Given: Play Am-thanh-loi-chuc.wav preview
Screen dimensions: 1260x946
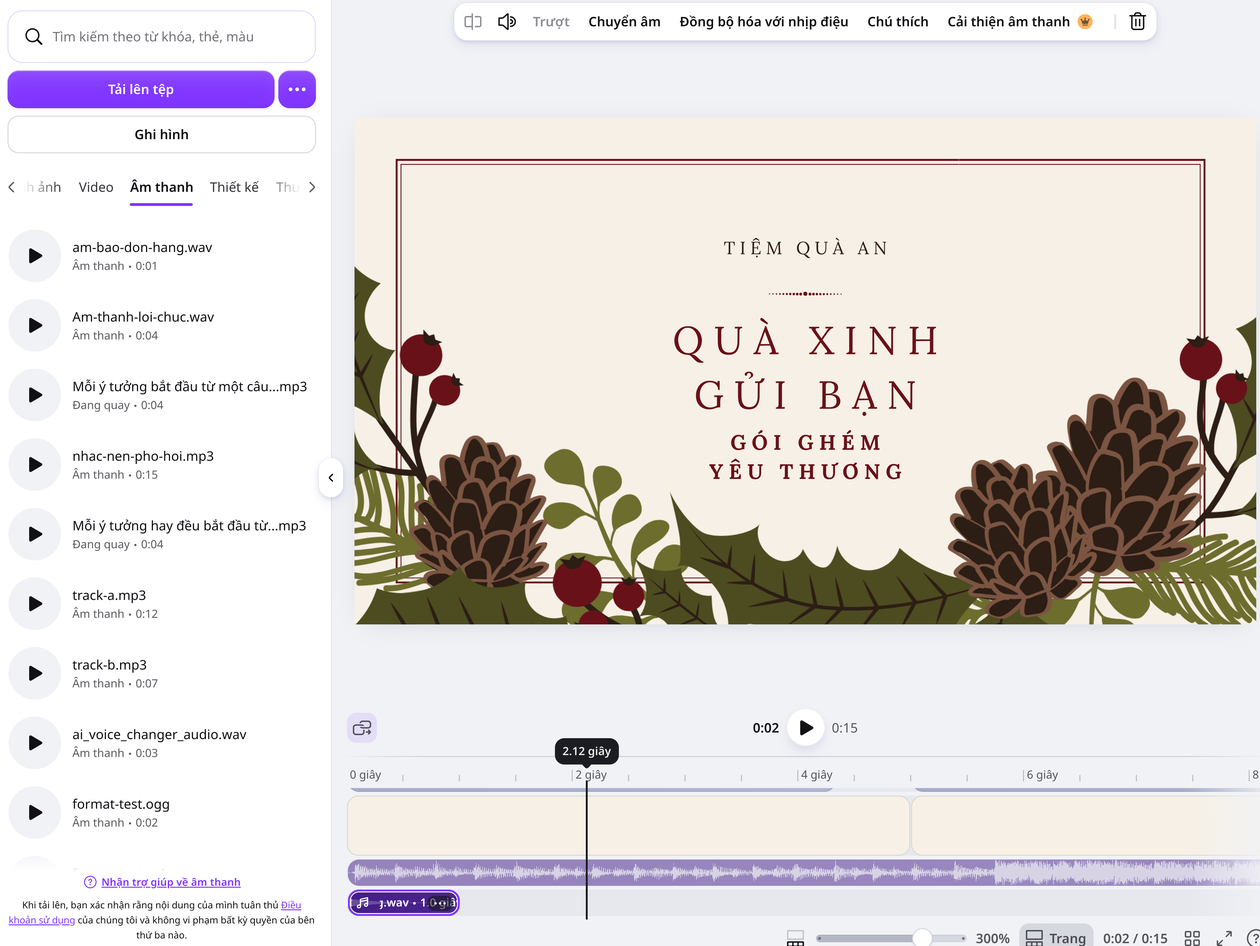Looking at the screenshot, I should tap(35, 325).
